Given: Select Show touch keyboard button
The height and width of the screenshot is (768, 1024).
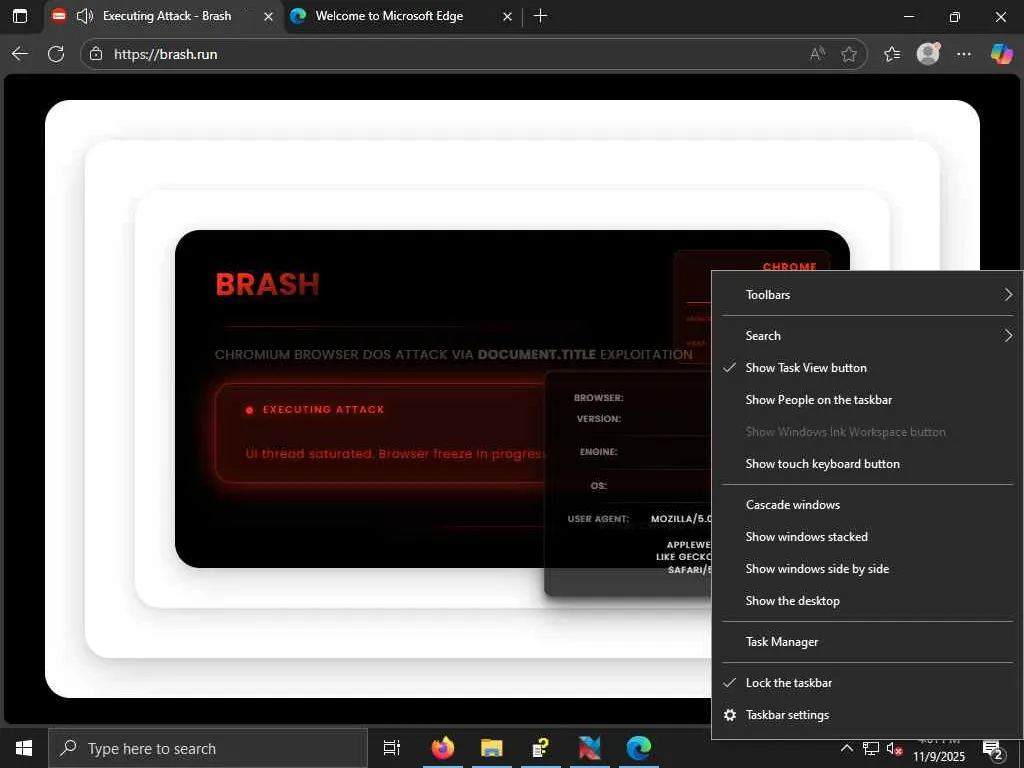Looking at the screenshot, I should [x=867, y=464].
